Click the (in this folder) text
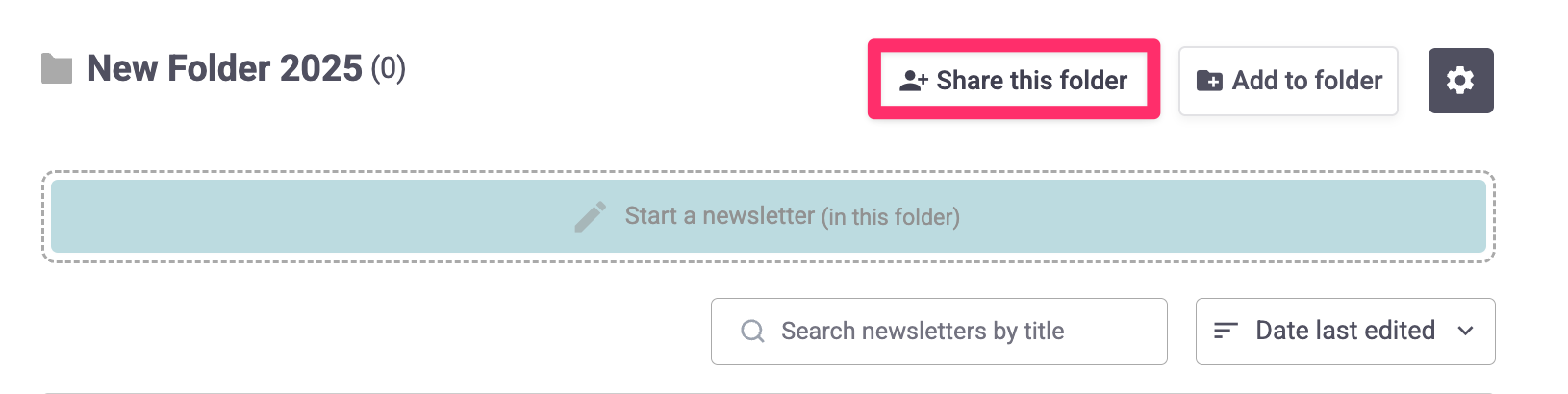 click(x=890, y=217)
